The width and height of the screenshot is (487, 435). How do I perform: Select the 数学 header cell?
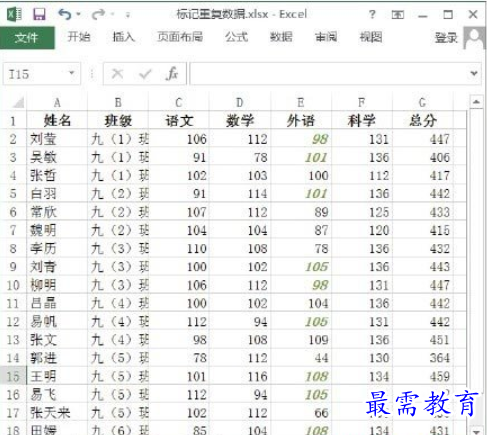pos(240,120)
